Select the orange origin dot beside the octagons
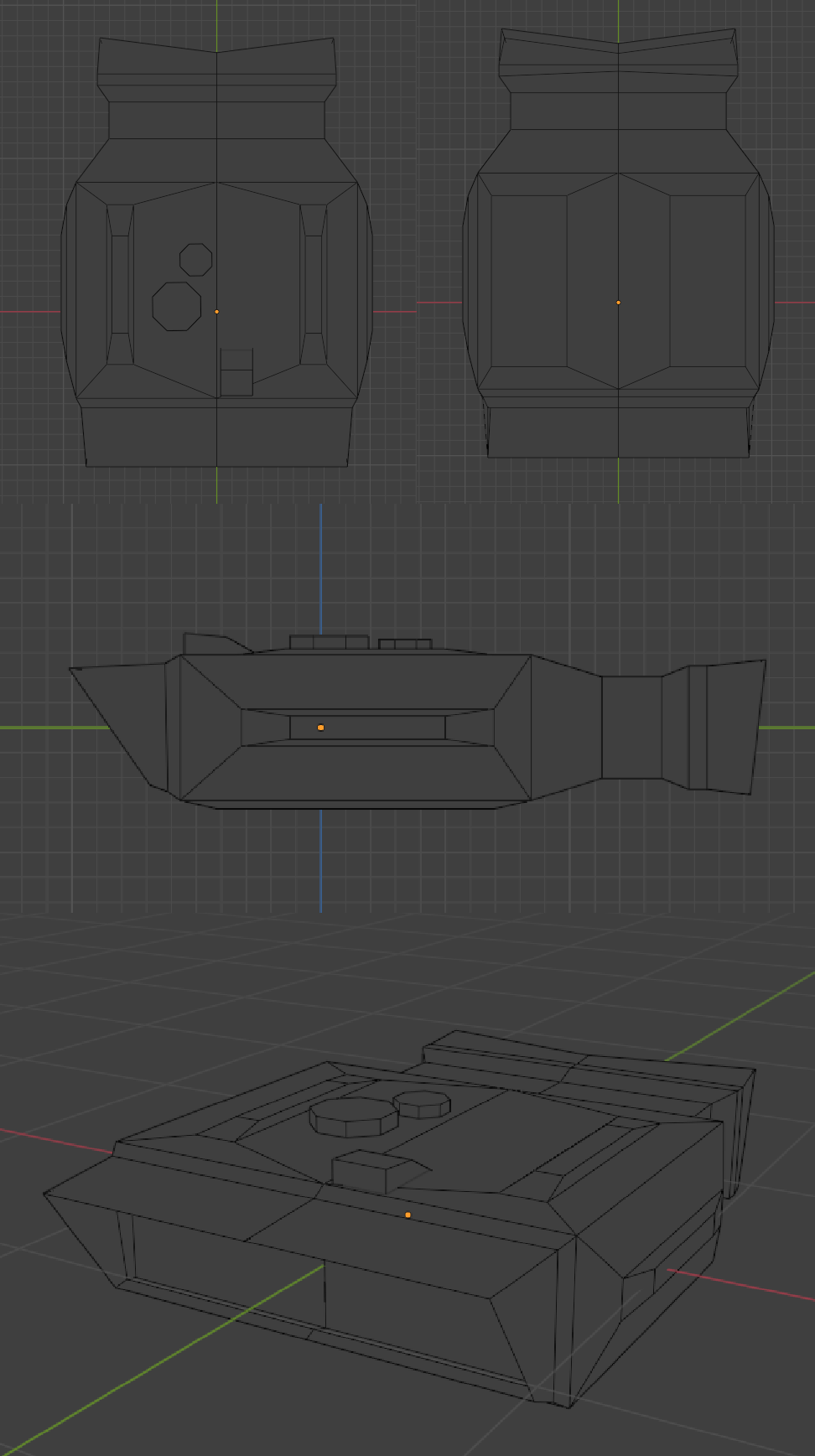This screenshot has width=815, height=1456. [x=216, y=312]
